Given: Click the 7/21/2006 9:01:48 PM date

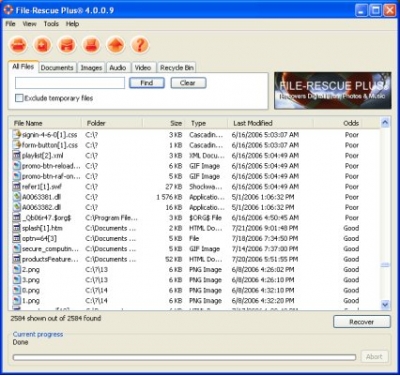Looking at the screenshot, I should [x=265, y=228].
